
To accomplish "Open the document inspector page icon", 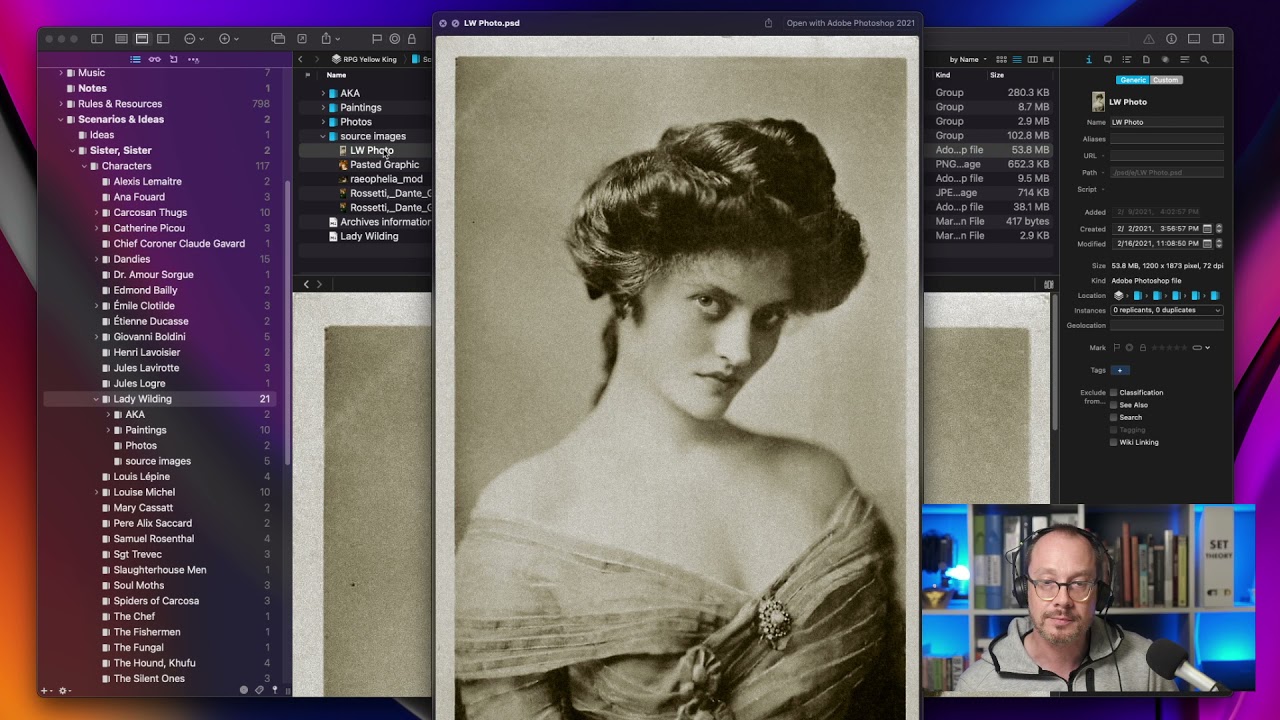I will pos(1146,59).
